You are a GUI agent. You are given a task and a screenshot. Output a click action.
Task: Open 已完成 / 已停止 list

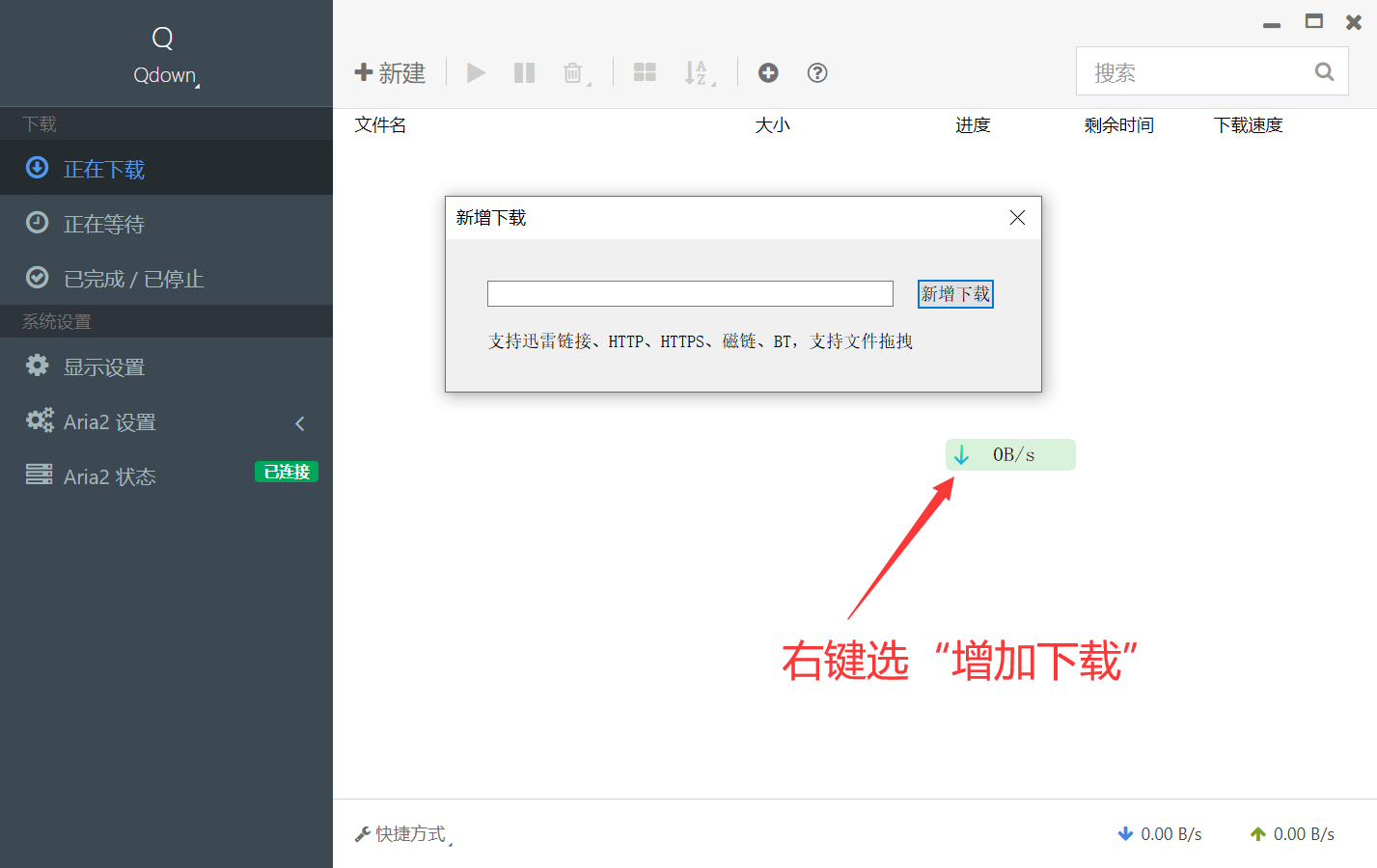166,278
